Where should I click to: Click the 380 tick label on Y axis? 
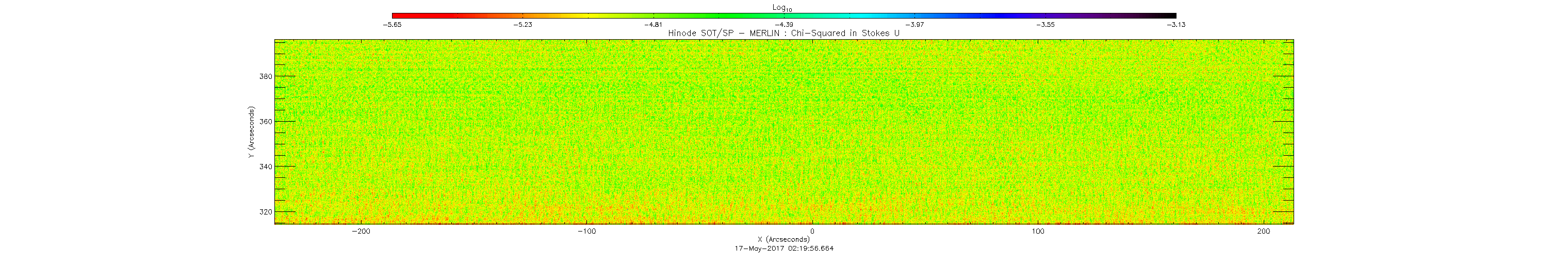(x=266, y=77)
